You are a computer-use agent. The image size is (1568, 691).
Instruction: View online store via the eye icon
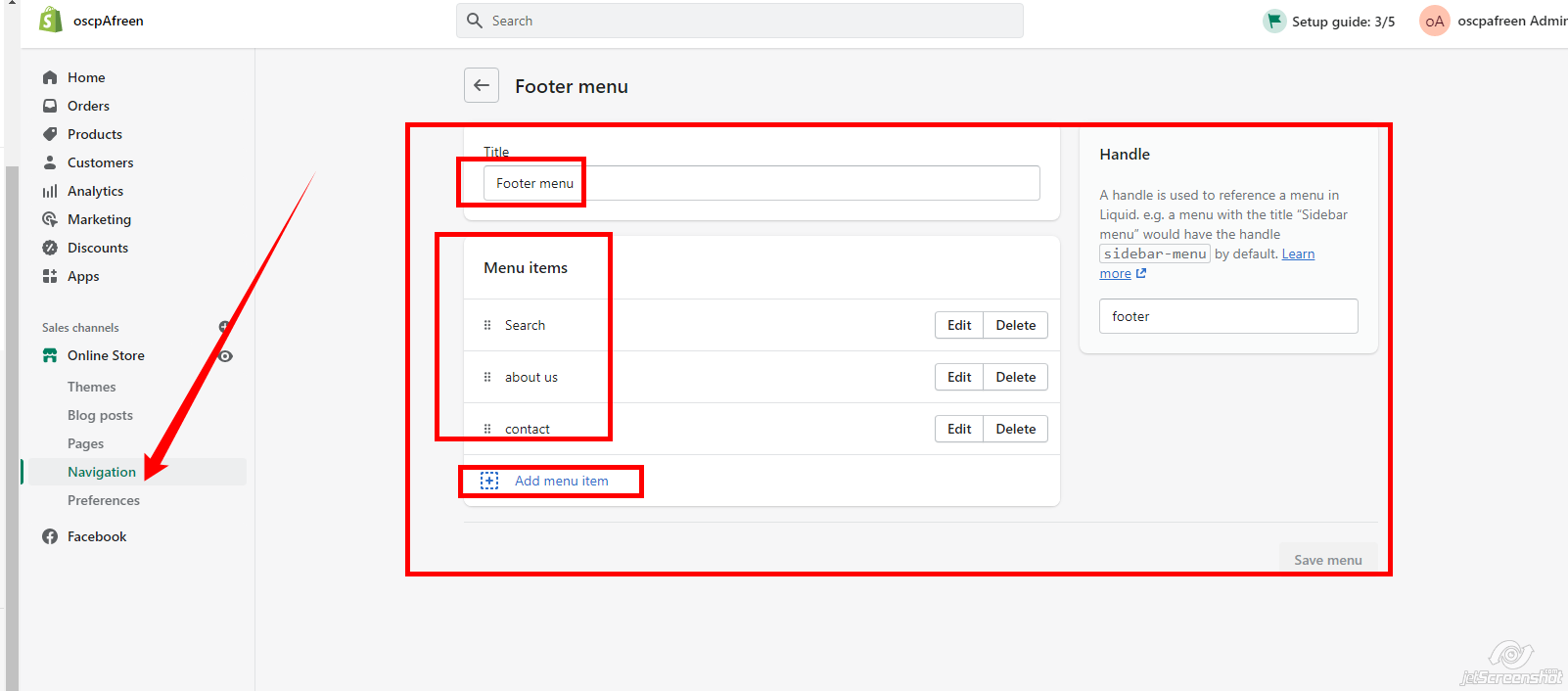point(226,356)
